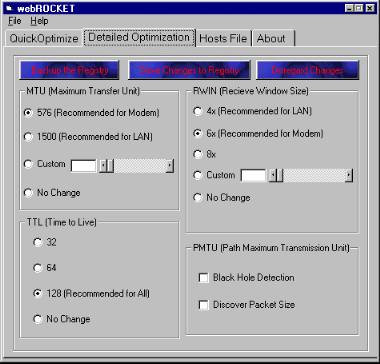Minimize the webROCKET window

(x=349, y=8)
